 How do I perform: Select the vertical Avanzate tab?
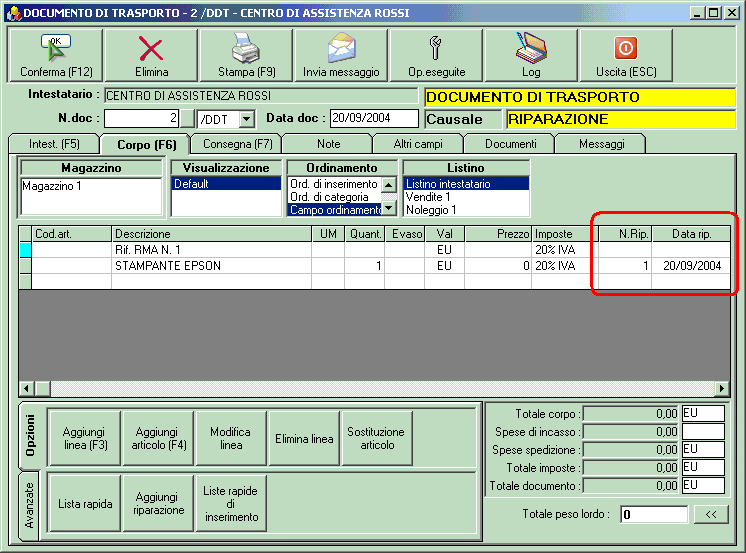click(30, 505)
